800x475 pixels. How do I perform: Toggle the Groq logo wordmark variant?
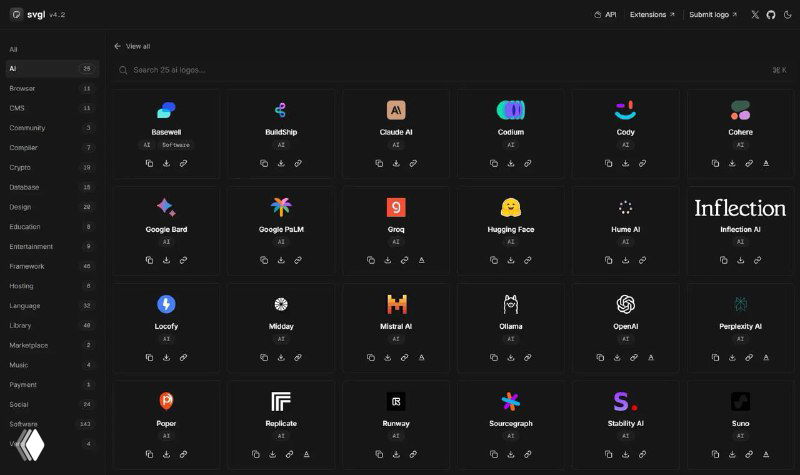tap(420, 260)
